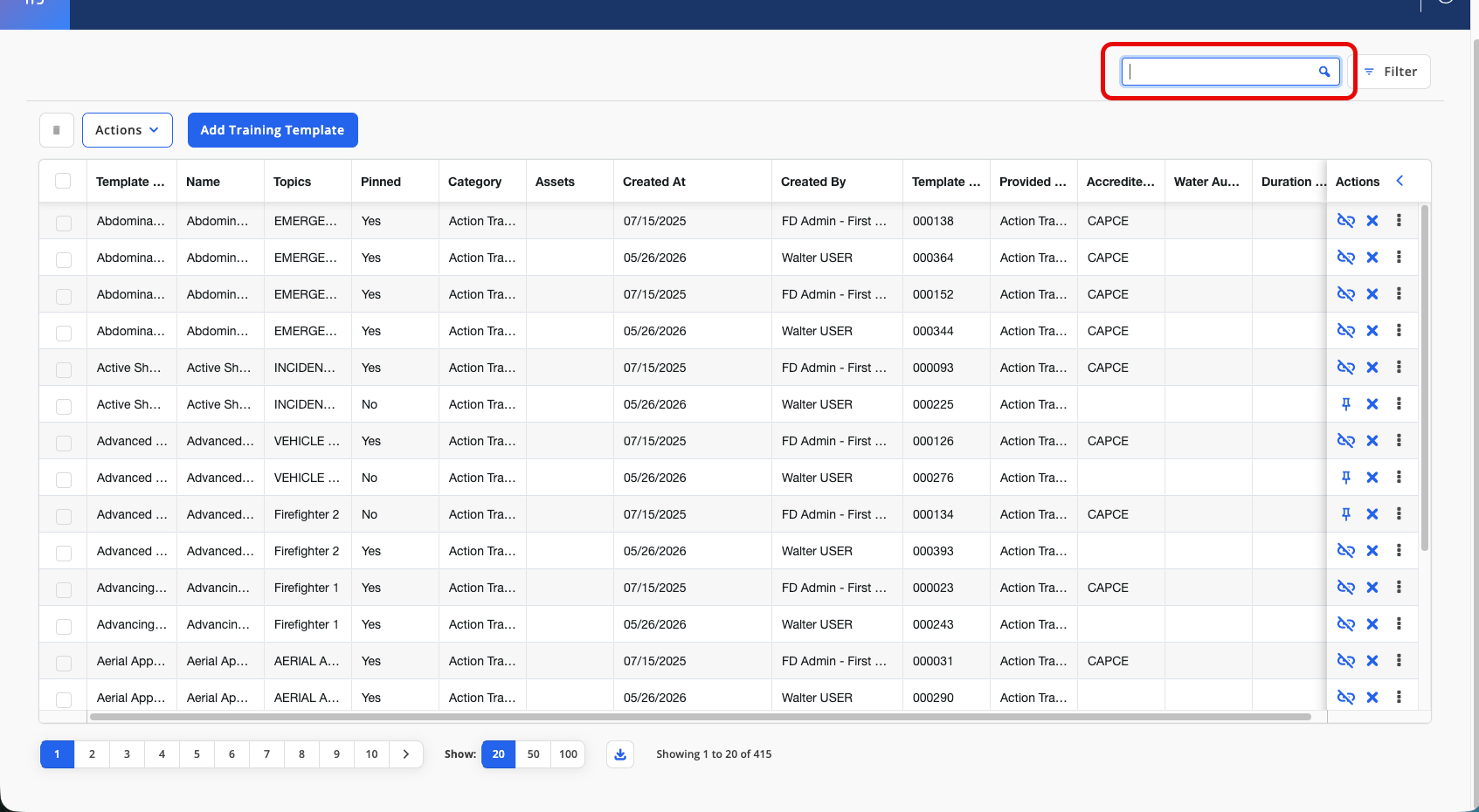Delete template 000344 using the X icon
Image resolution: width=1479 pixels, height=812 pixels.
coord(1372,331)
